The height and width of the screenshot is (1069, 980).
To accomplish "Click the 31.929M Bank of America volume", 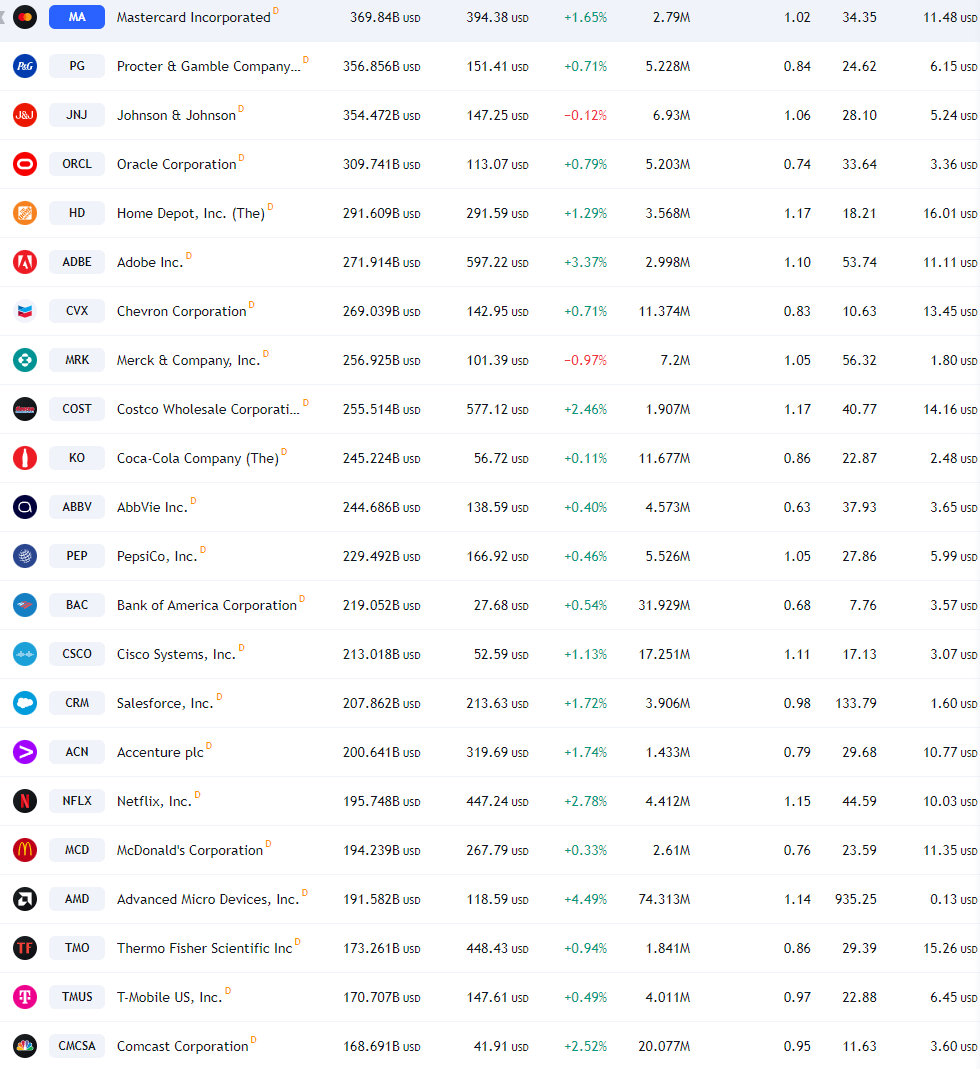I will [x=664, y=605].
